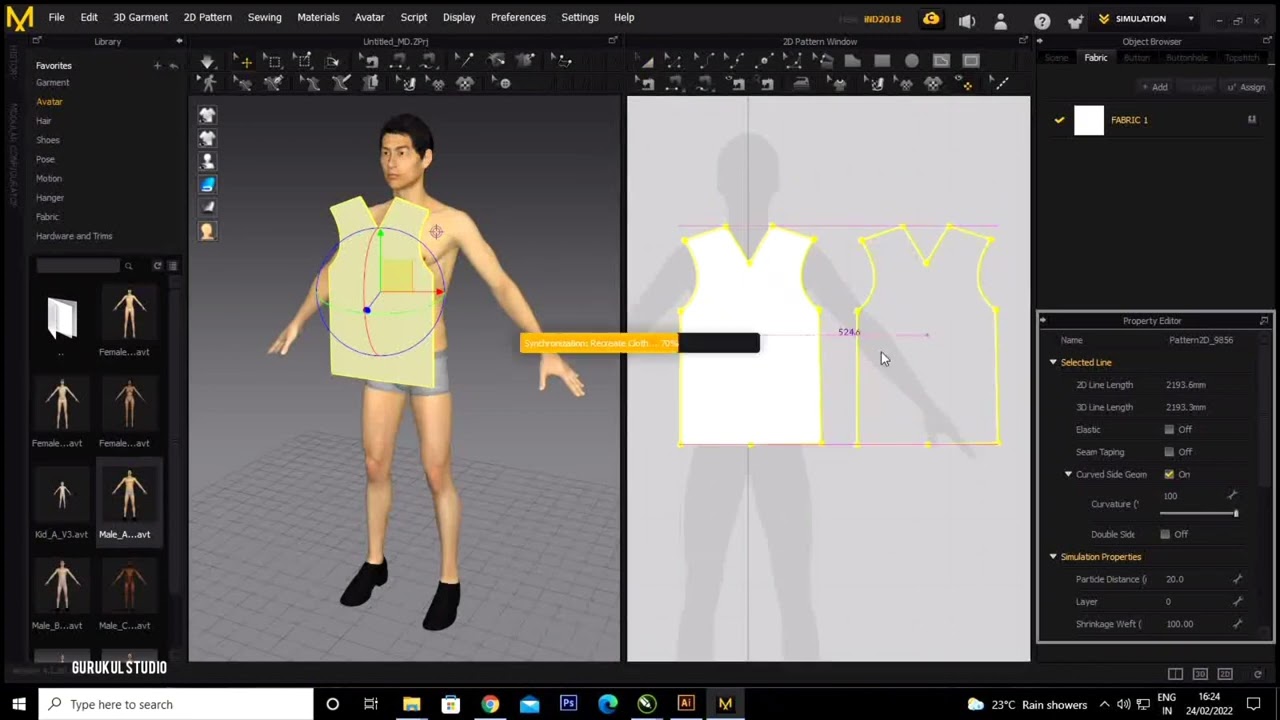Image resolution: width=1280 pixels, height=720 pixels.
Task: Click the Add button in Object Browser
Action: 1155,87
